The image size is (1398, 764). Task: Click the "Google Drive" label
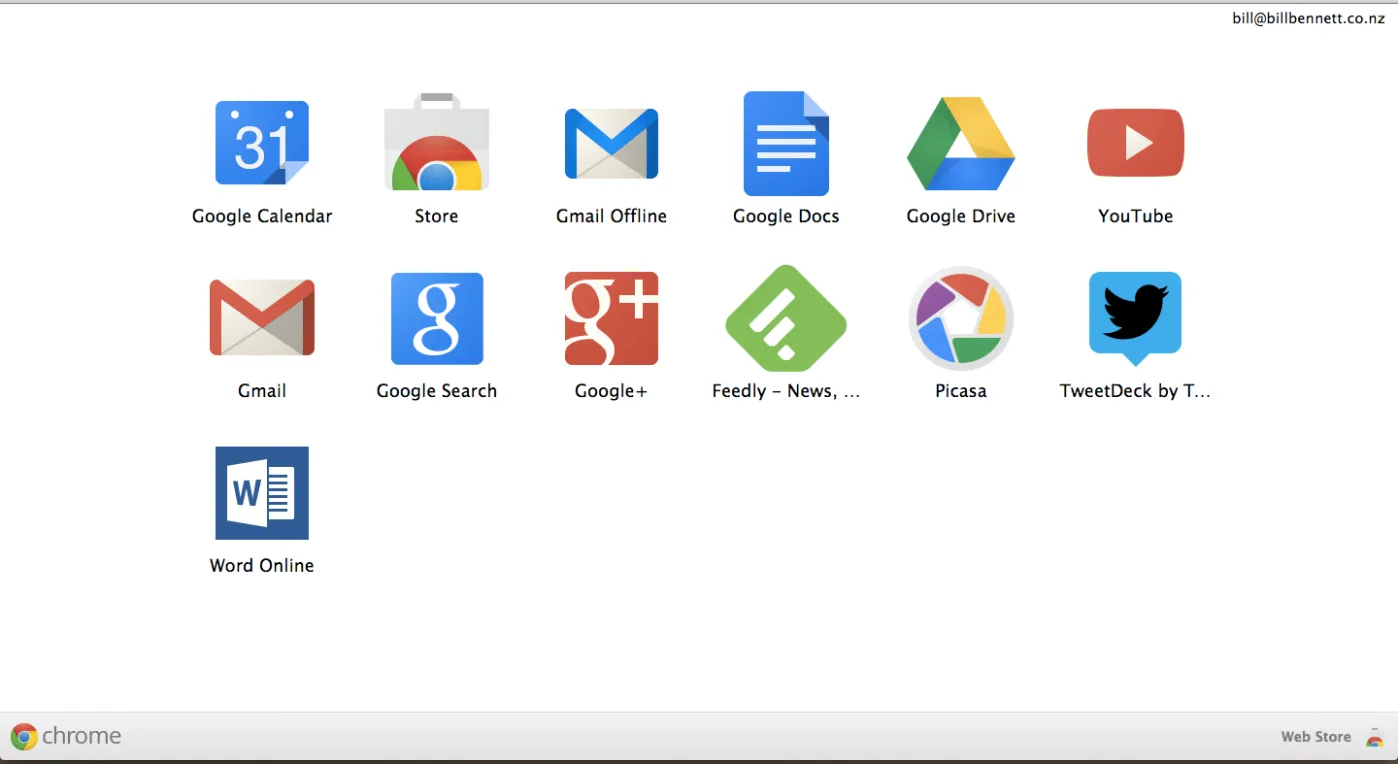click(x=961, y=216)
